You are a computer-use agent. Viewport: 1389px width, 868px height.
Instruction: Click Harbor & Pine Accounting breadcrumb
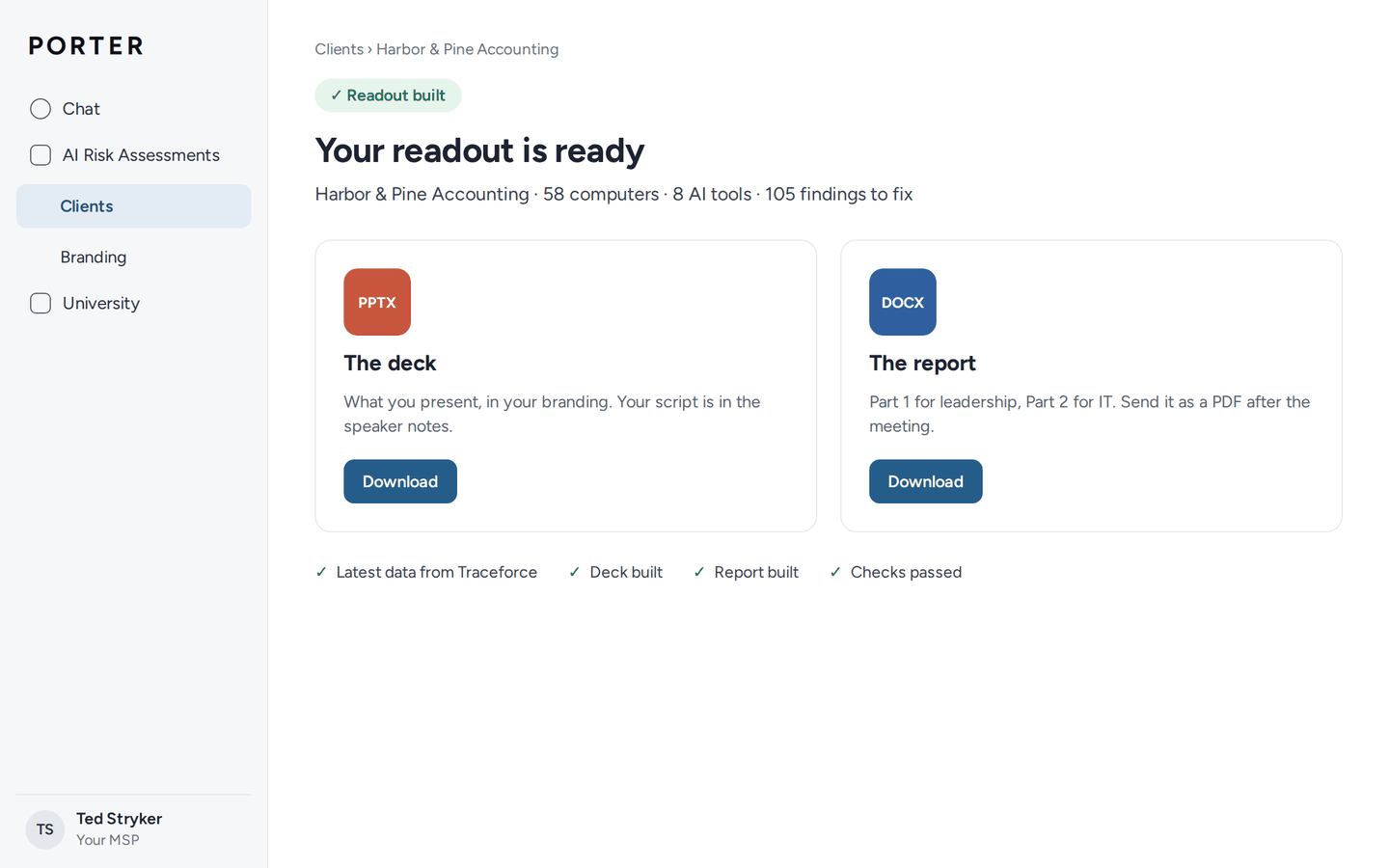pos(467,49)
